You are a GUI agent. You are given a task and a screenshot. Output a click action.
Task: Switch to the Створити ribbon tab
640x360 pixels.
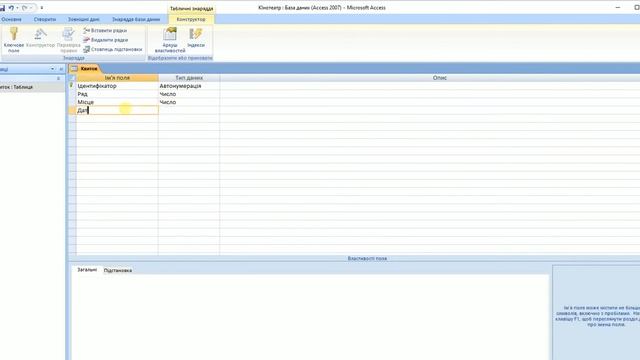(45, 19)
